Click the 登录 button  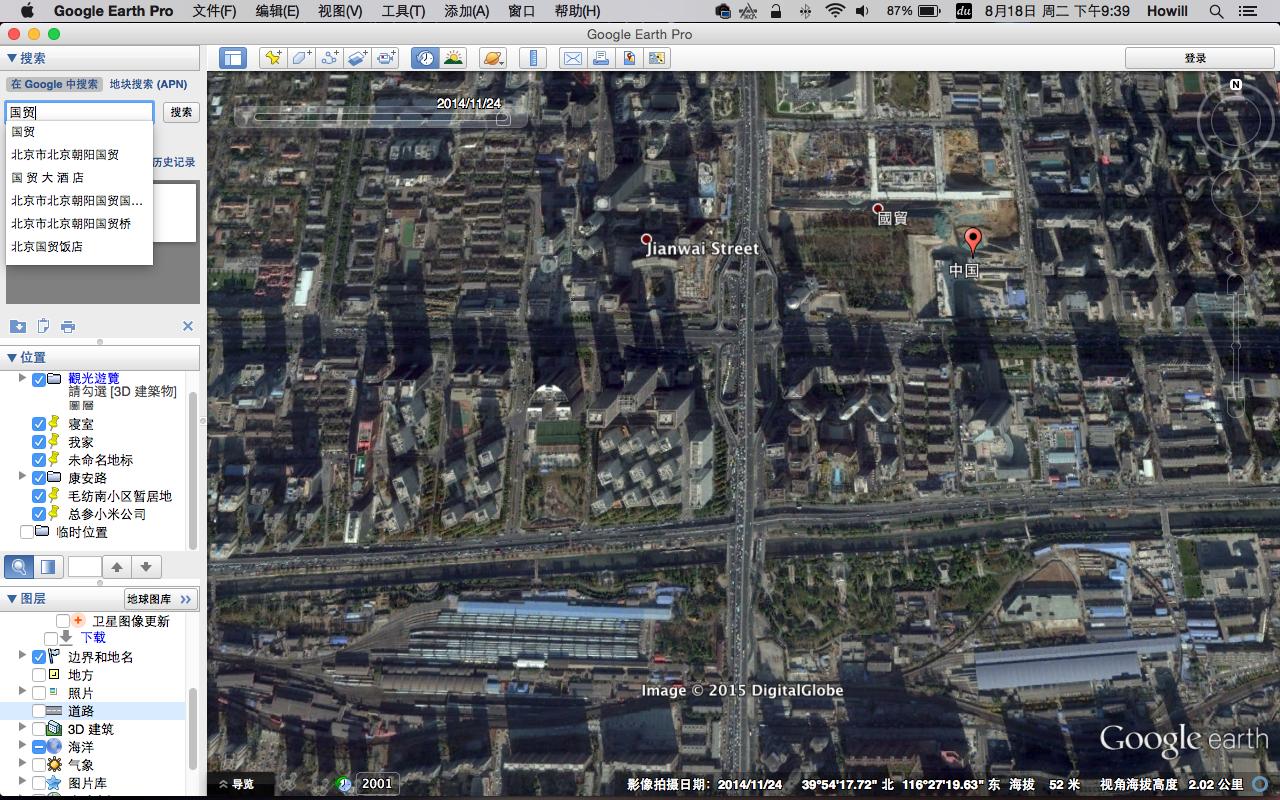click(x=1196, y=57)
